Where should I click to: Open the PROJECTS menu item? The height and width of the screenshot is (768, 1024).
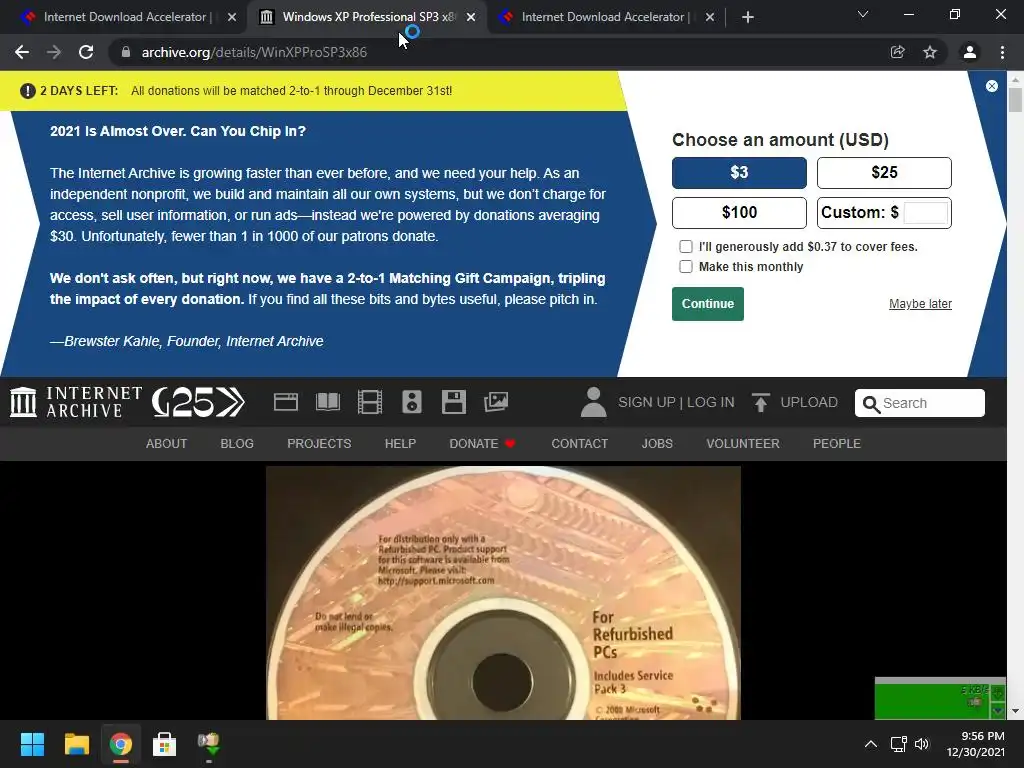(x=319, y=443)
